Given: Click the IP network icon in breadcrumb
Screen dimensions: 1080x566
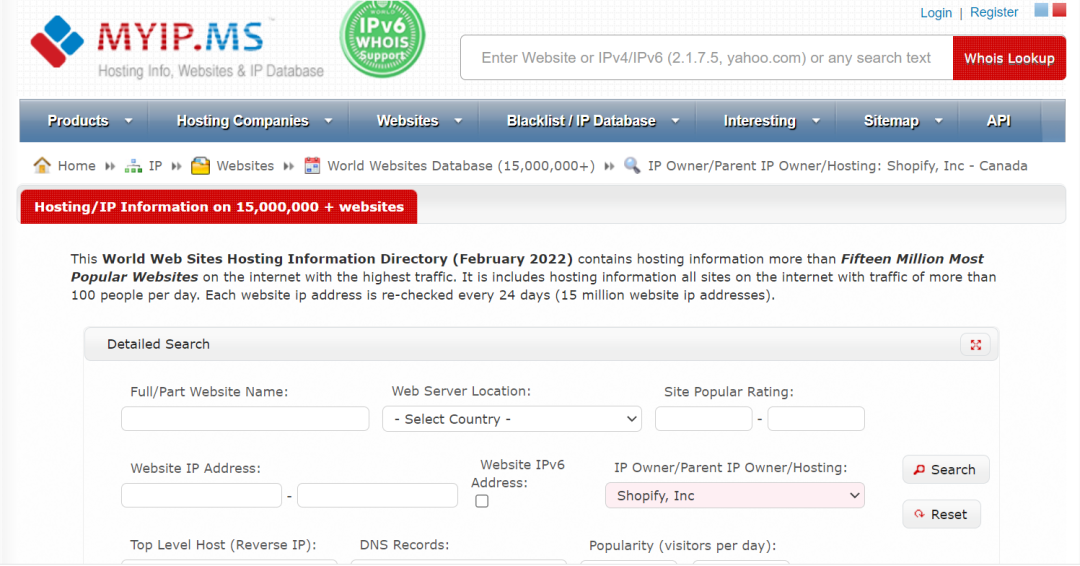Looking at the screenshot, I should 133,166.
